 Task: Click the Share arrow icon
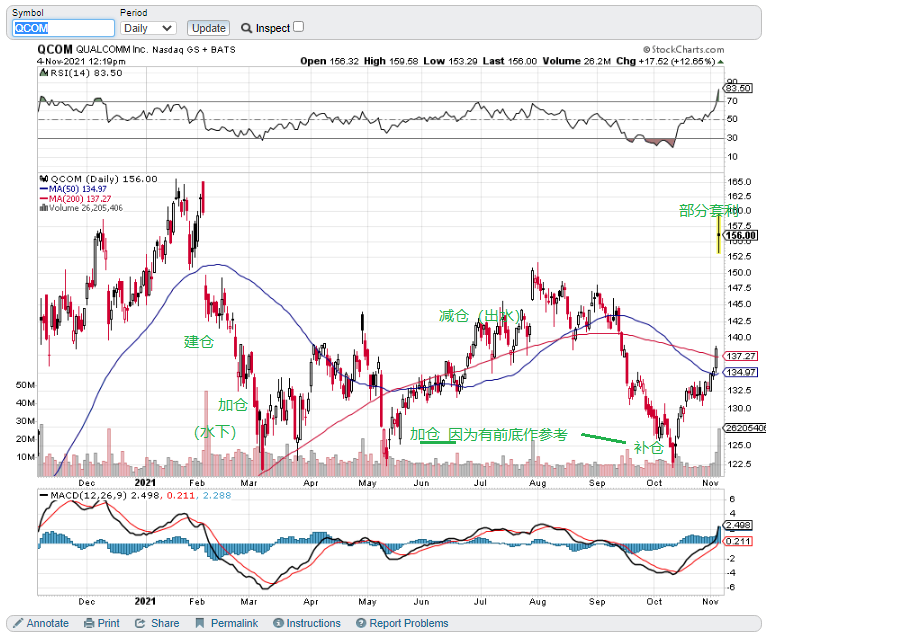pos(142,623)
